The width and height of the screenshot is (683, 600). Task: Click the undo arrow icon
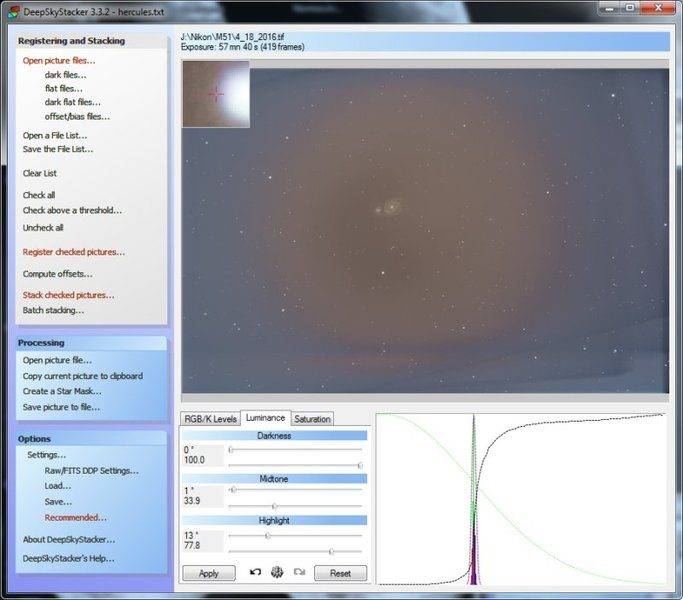click(x=256, y=572)
